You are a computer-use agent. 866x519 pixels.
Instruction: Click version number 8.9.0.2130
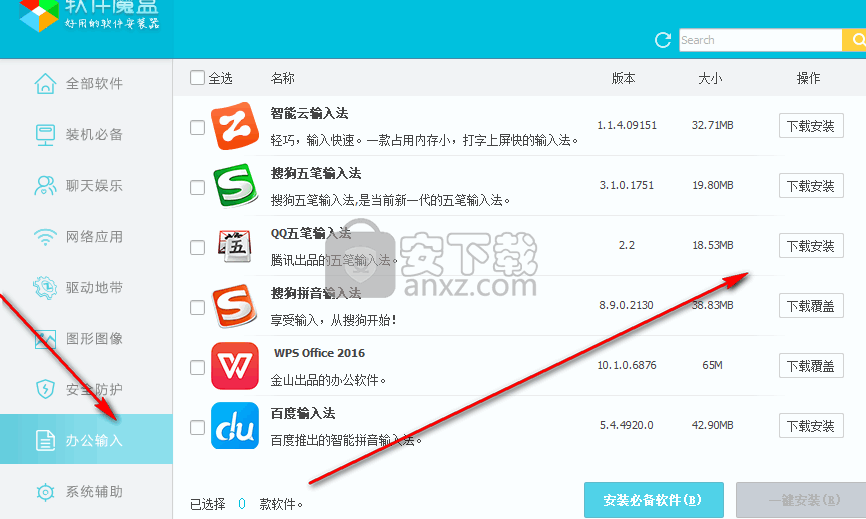point(626,305)
